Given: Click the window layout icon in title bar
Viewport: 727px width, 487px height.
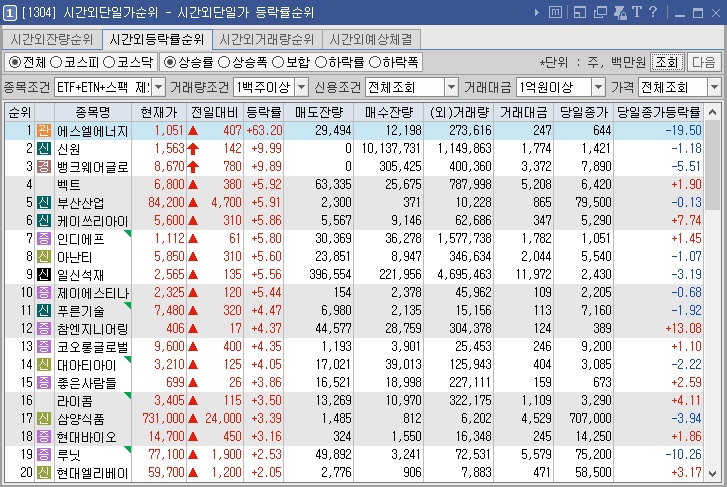Looking at the screenshot, I should click(x=580, y=12).
